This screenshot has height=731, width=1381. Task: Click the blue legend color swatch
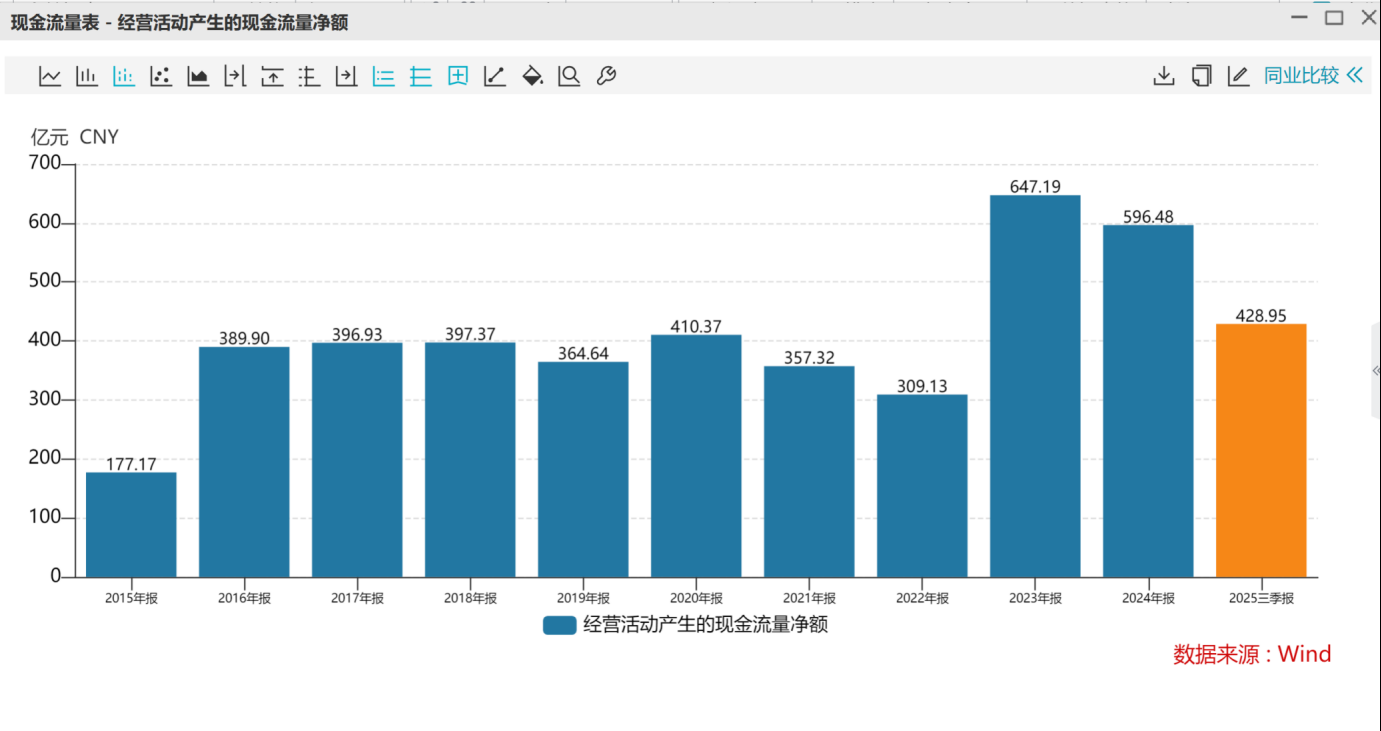tap(559, 625)
